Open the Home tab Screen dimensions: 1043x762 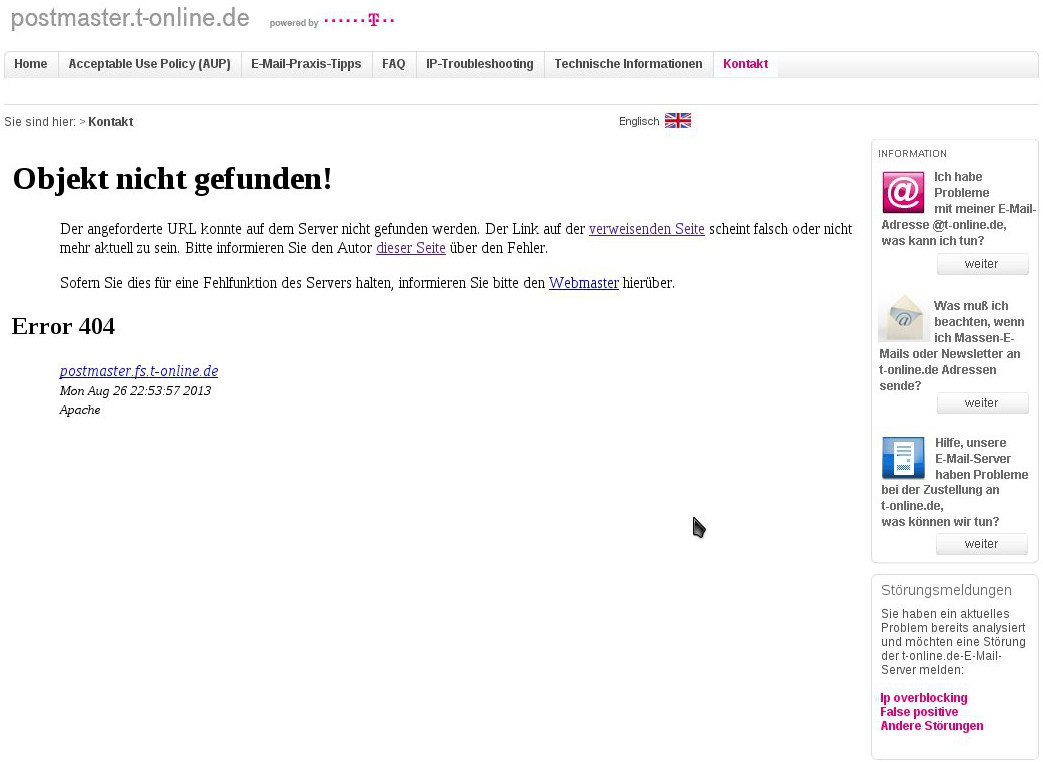point(31,64)
